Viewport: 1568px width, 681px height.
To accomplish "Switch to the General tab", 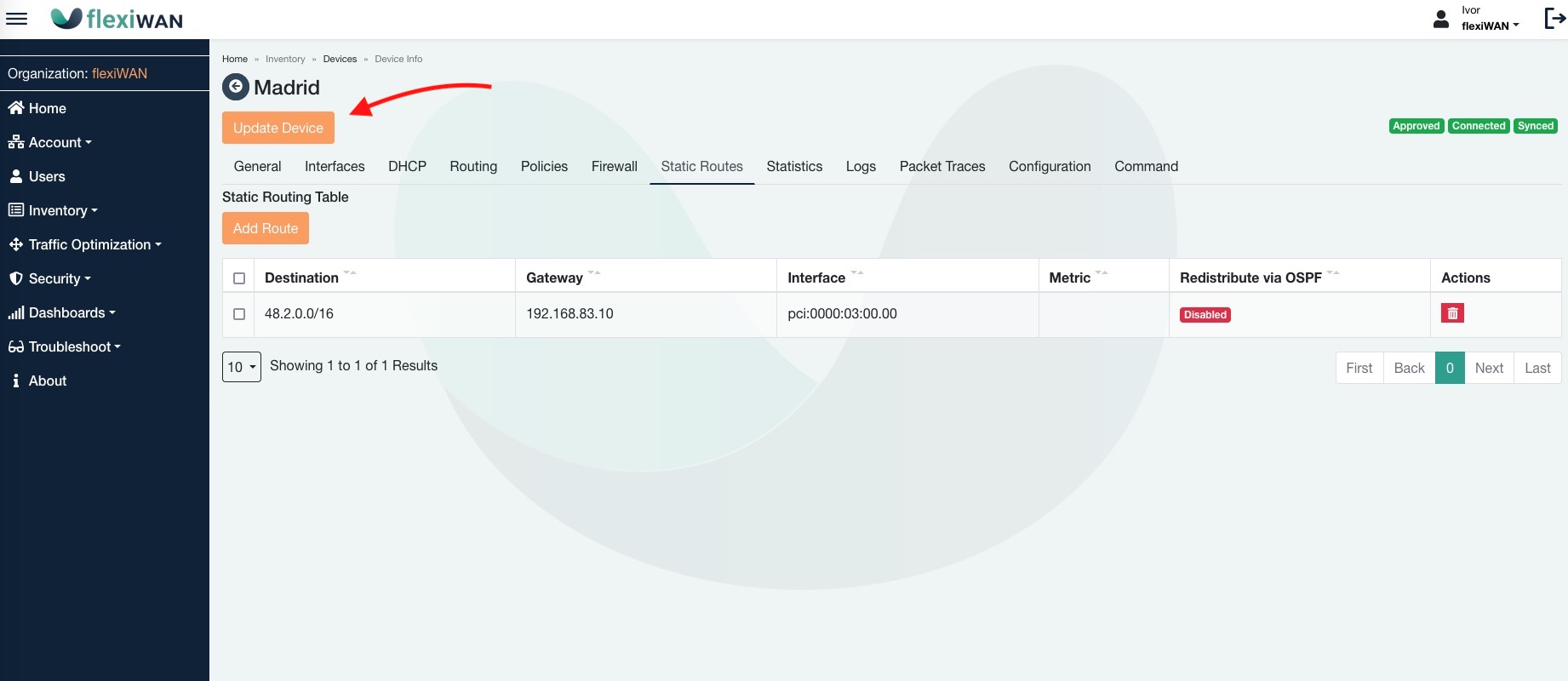I will click(x=257, y=167).
